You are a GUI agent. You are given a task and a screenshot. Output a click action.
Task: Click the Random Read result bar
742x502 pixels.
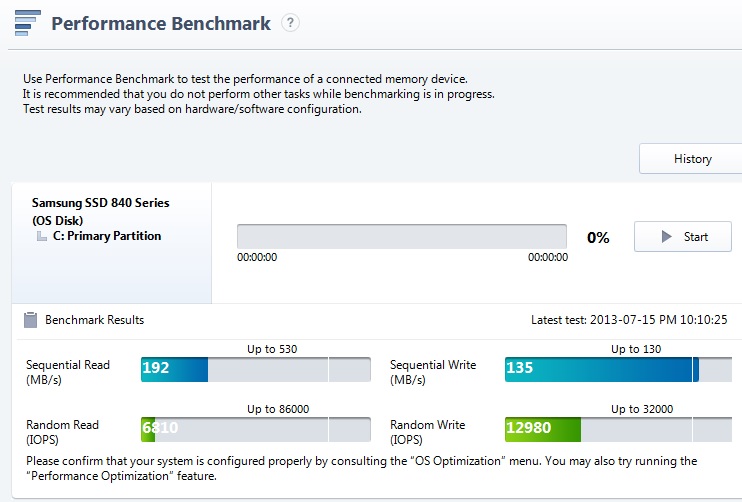(256, 429)
